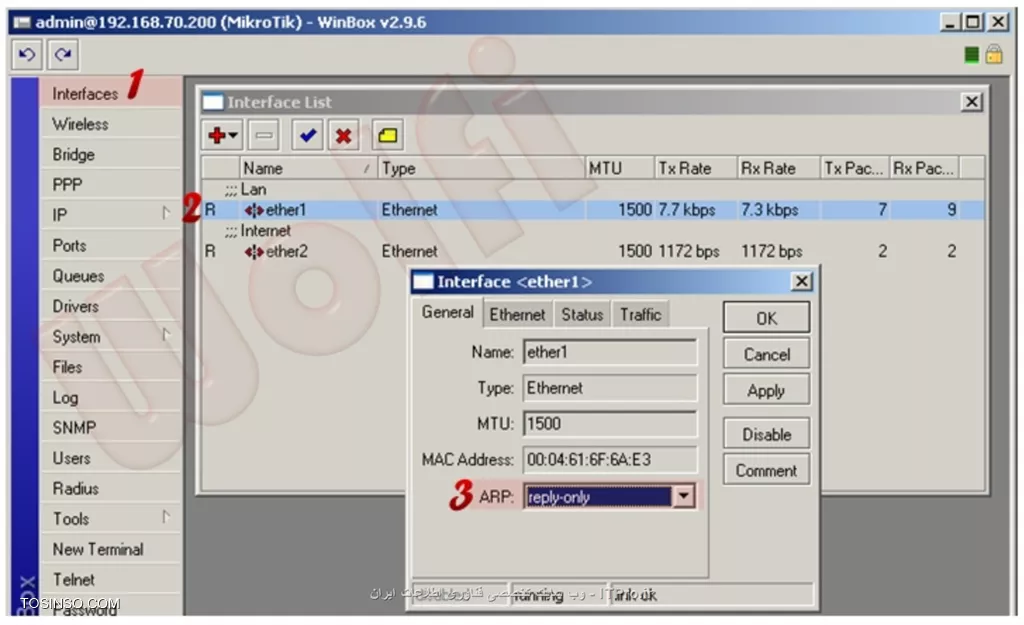
Task: Switch to the Ethernet tab
Action: click(x=517, y=314)
